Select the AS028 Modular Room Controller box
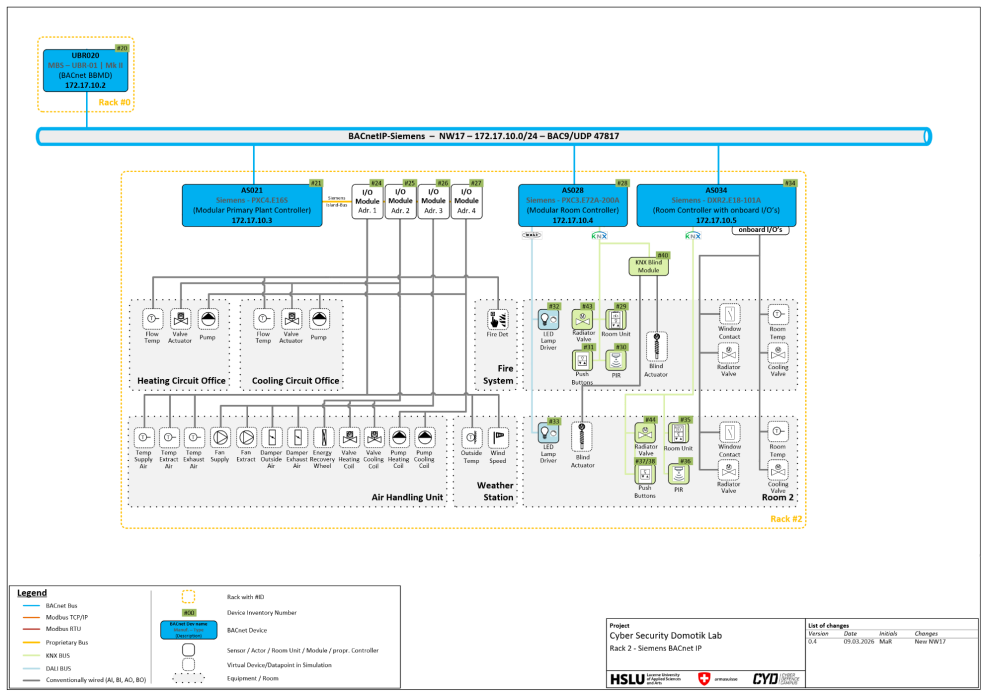The width and height of the screenshot is (987, 696). pyautogui.click(x=573, y=205)
